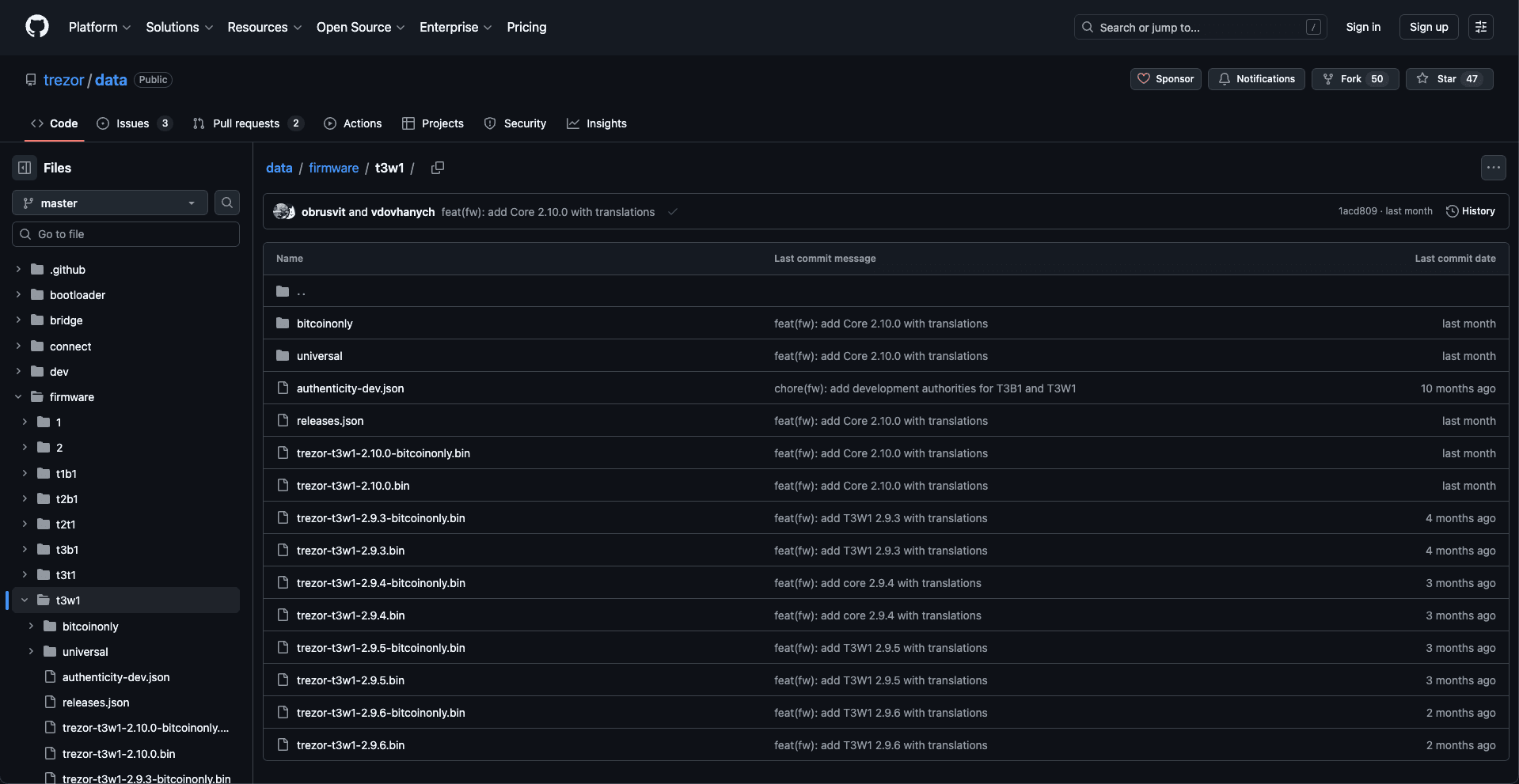The height and width of the screenshot is (784, 1519).
Task: Collapse the Files side panel
Action: 24,167
